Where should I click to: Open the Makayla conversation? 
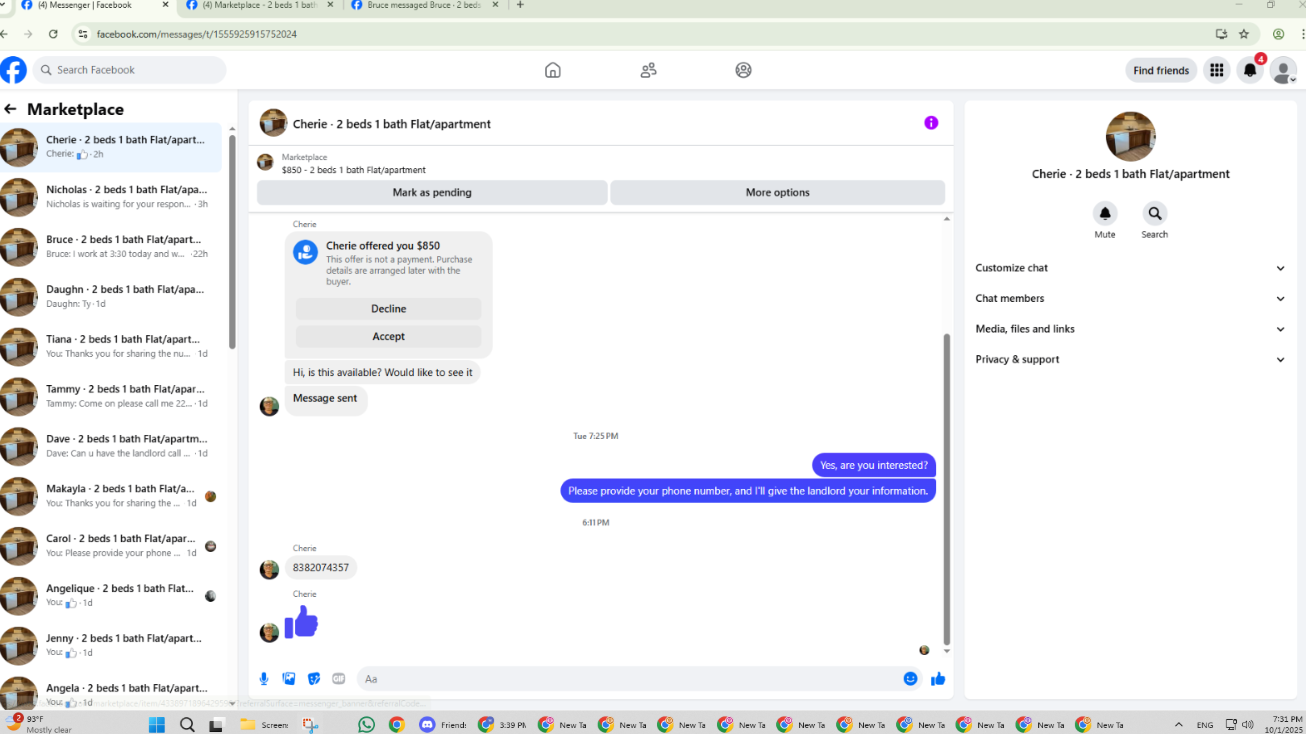[111, 496]
